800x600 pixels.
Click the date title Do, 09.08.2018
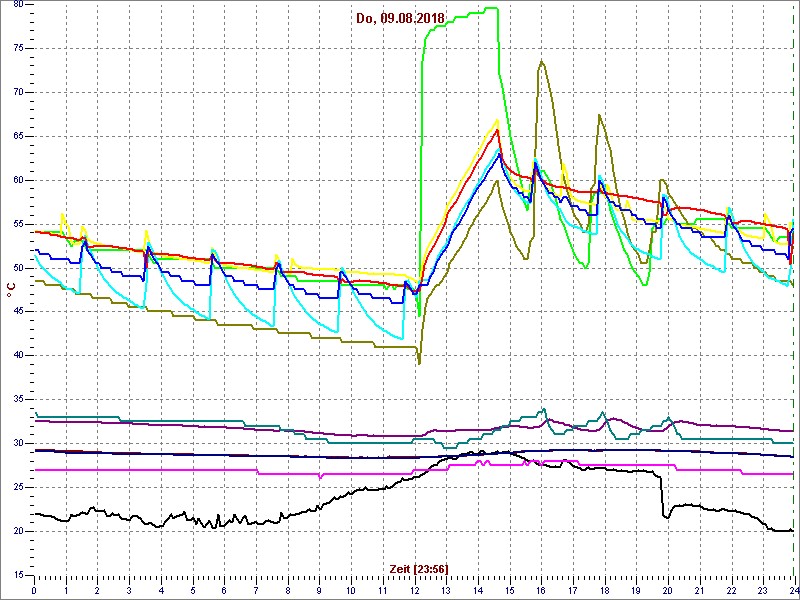(401, 19)
